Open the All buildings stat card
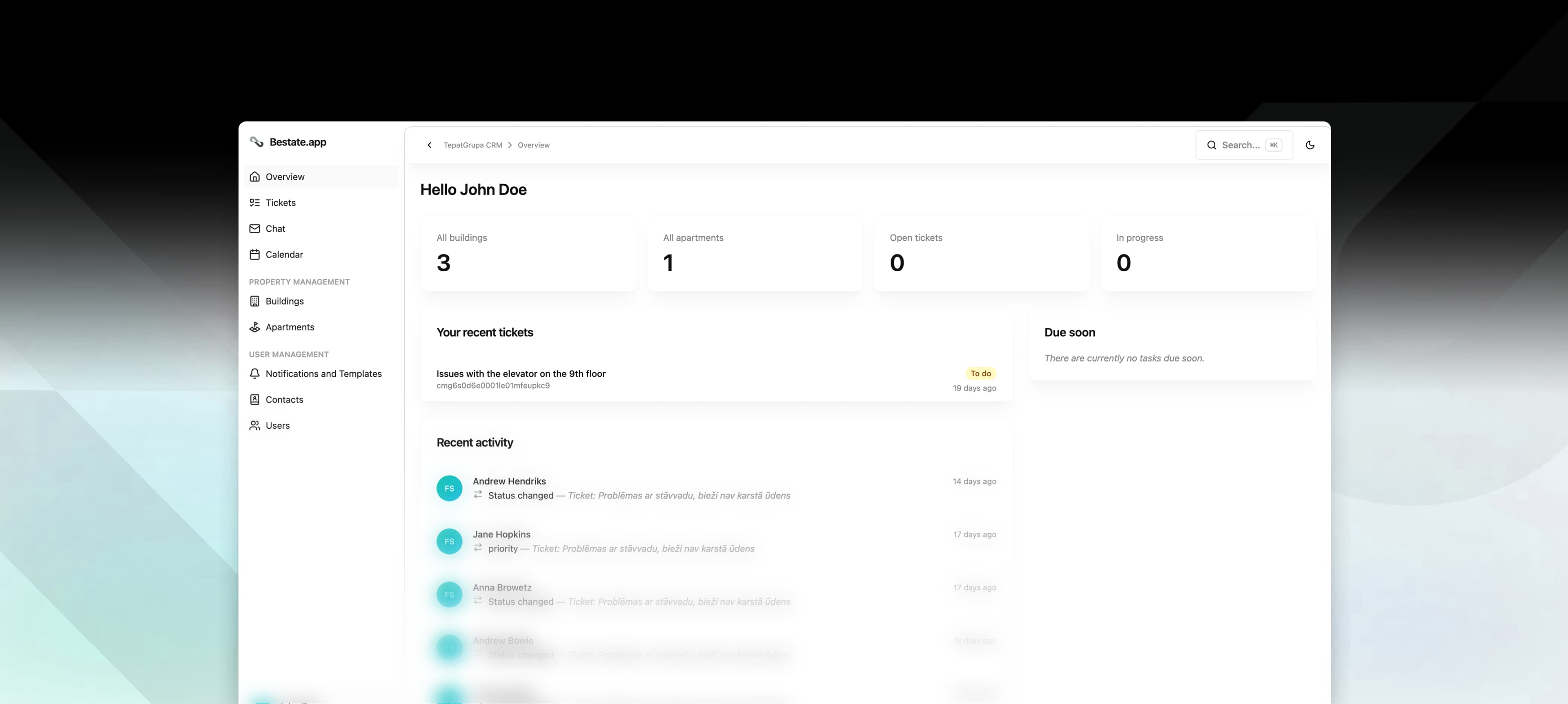 [x=528, y=254]
